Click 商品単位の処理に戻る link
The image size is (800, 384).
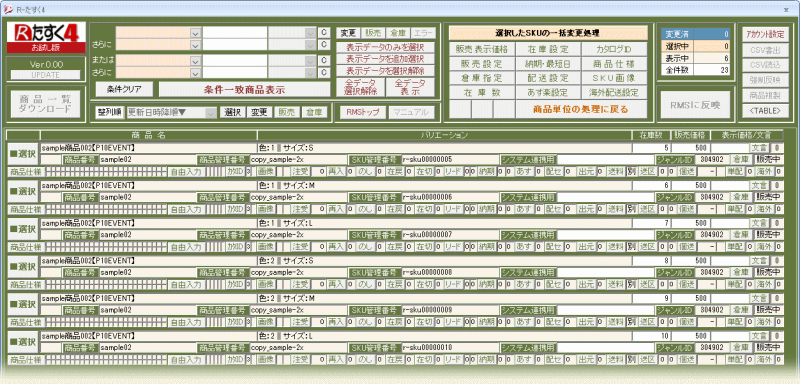click(x=581, y=109)
